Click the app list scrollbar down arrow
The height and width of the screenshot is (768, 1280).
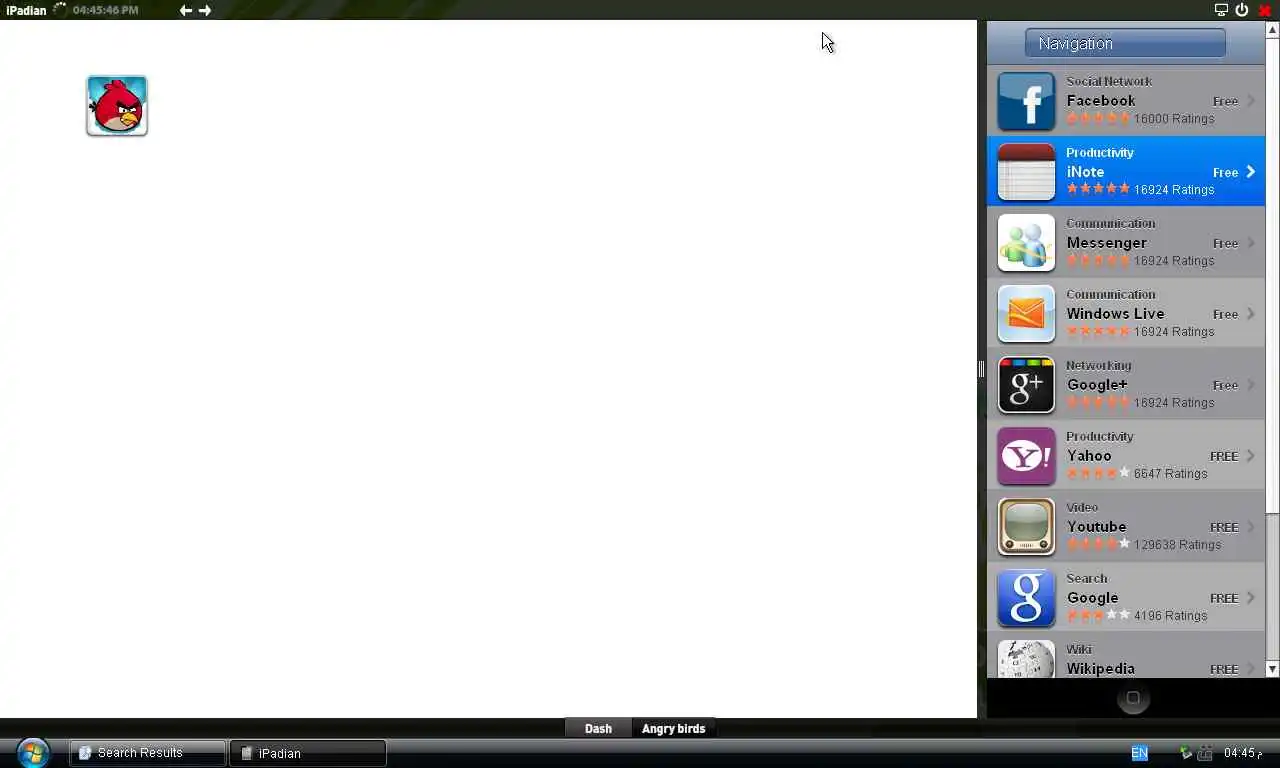1272,669
